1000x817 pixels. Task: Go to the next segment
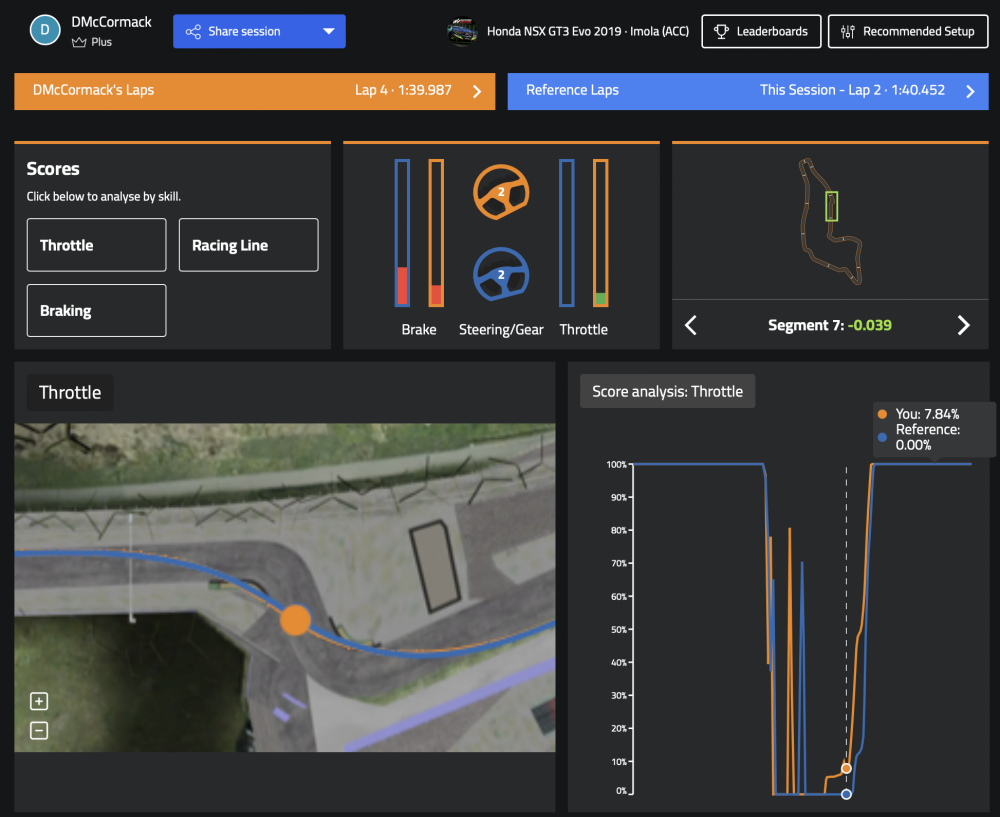pyautogui.click(x=964, y=325)
